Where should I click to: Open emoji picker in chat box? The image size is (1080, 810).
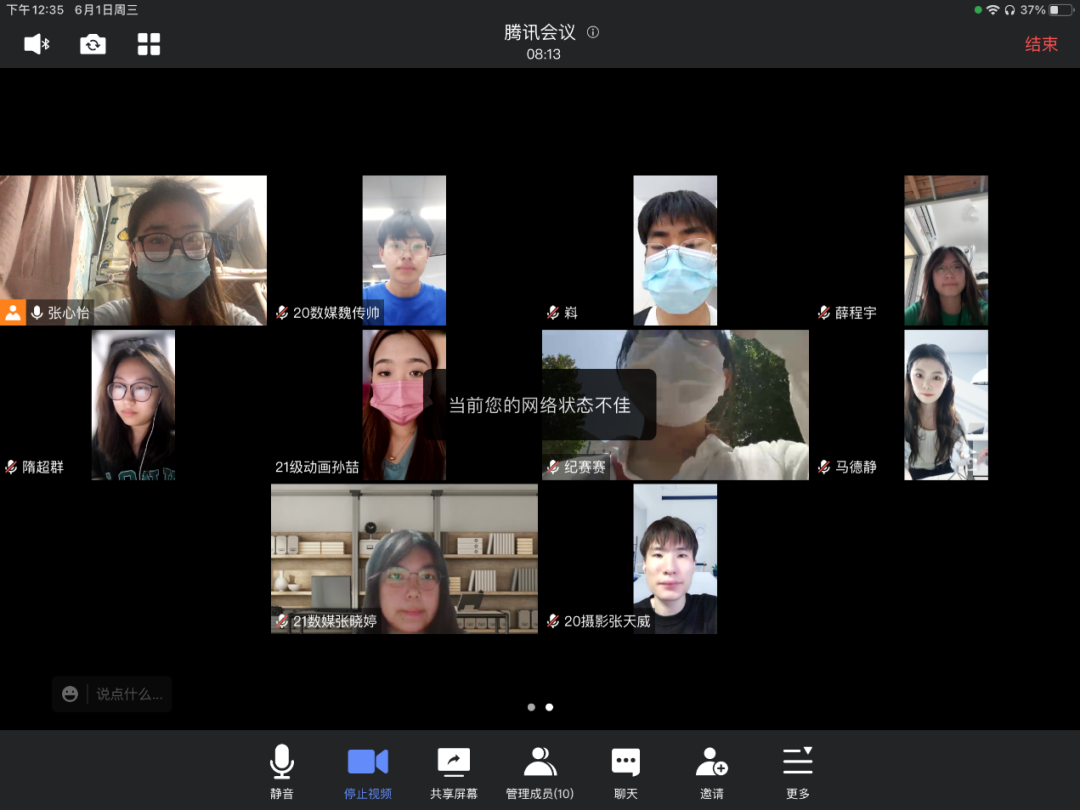coord(70,694)
